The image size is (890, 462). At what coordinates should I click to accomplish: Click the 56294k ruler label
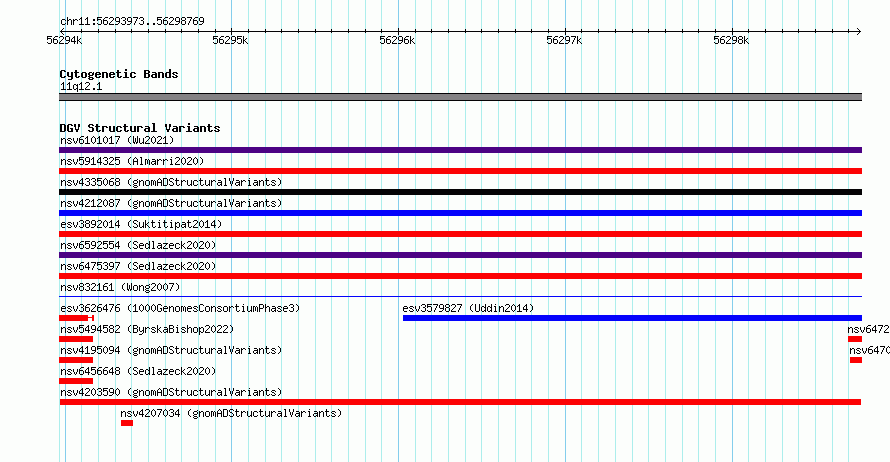(64, 40)
